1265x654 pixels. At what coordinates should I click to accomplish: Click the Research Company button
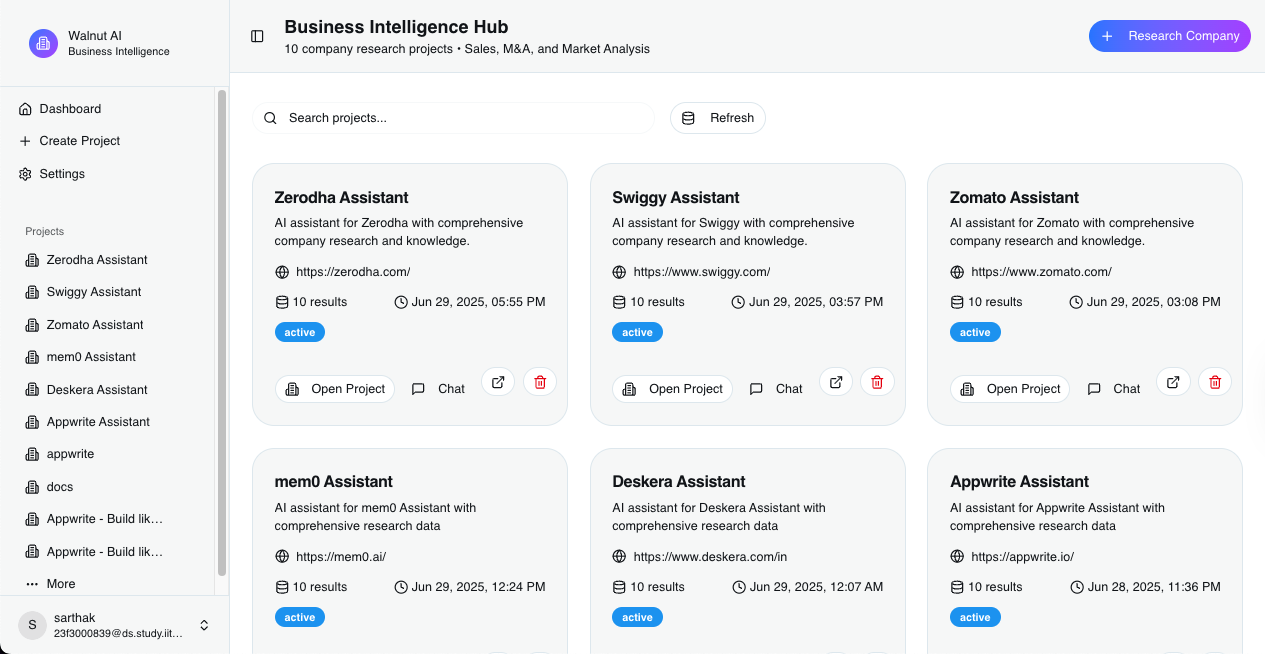pyautogui.click(x=1169, y=36)
